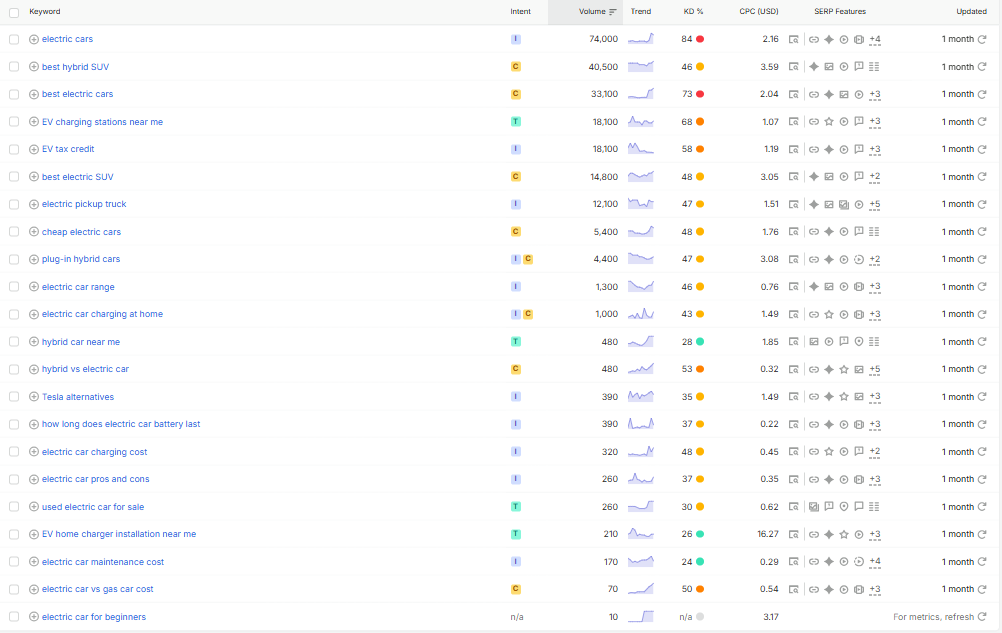
Task: Click the SERP Features column header
Action: coord(840,11)
